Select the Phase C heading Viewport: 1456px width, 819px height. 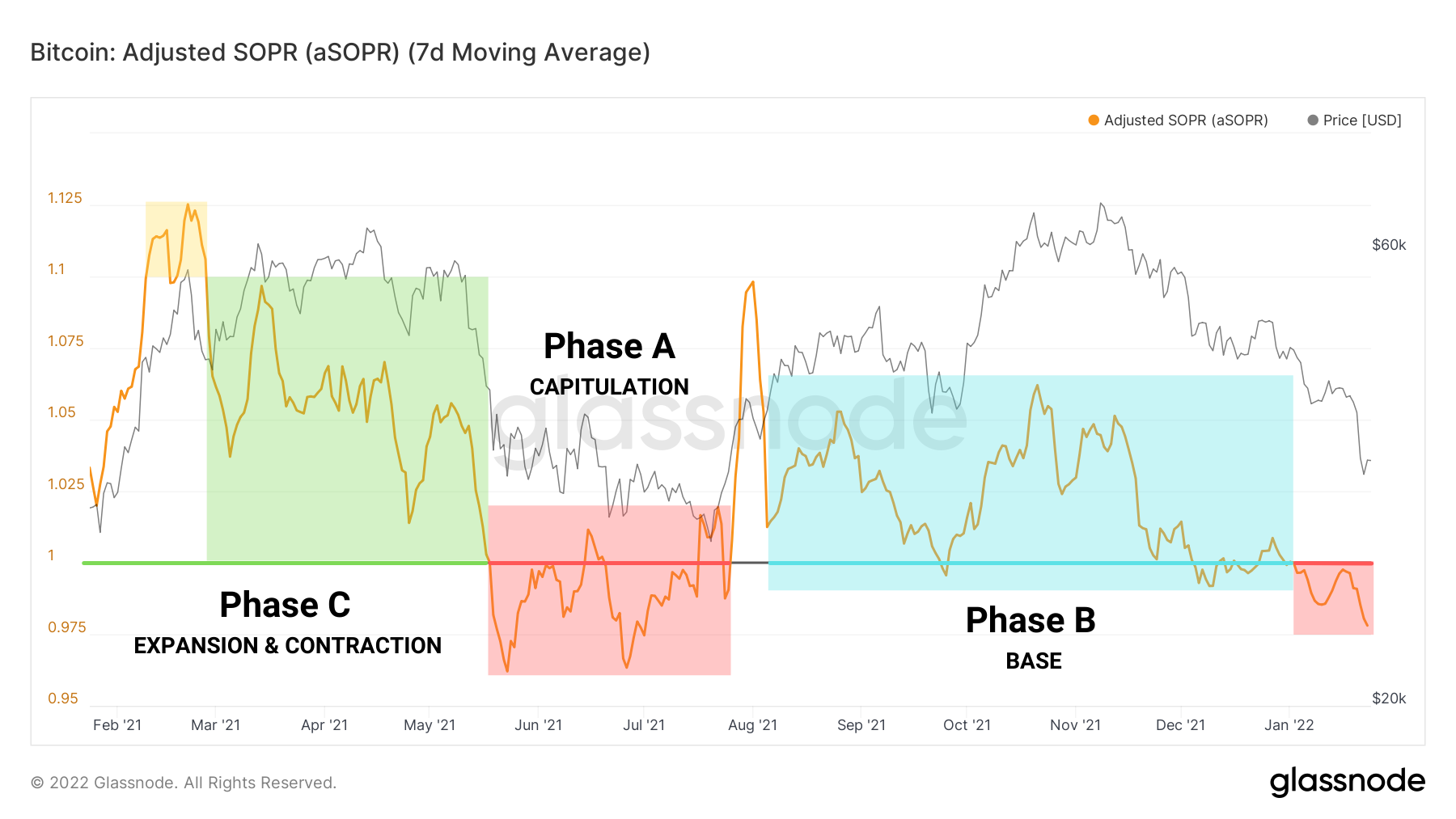[x=285, y=605]
